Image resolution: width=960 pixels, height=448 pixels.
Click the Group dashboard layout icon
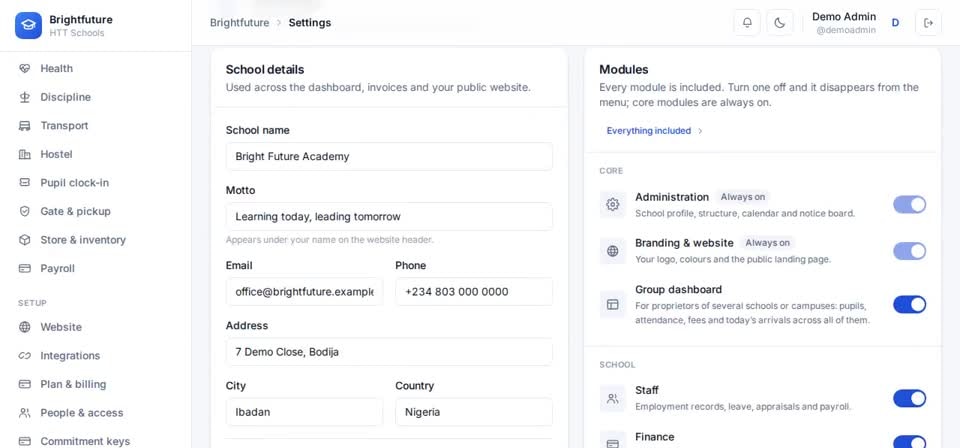tap(612, 304)
